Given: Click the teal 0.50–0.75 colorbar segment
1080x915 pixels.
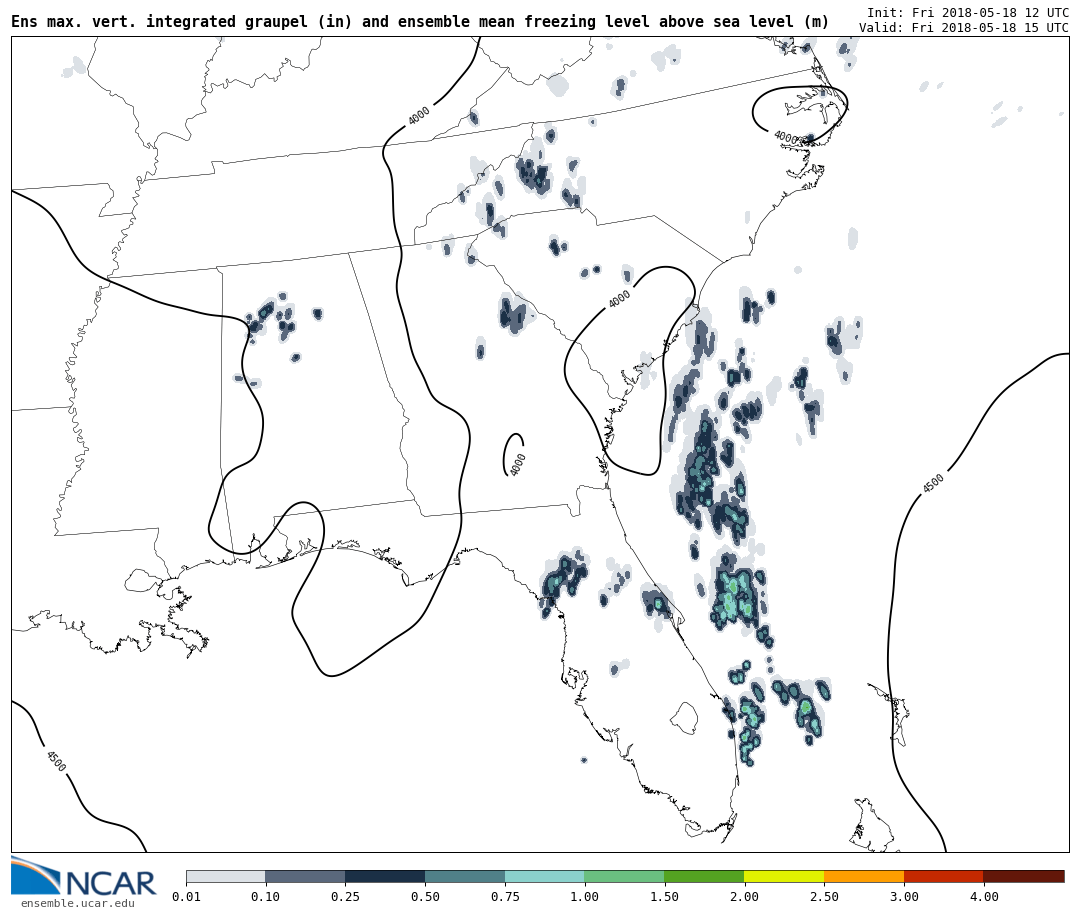Looking at the screenshot, I should pyautogui.click(x=465, y=876).
